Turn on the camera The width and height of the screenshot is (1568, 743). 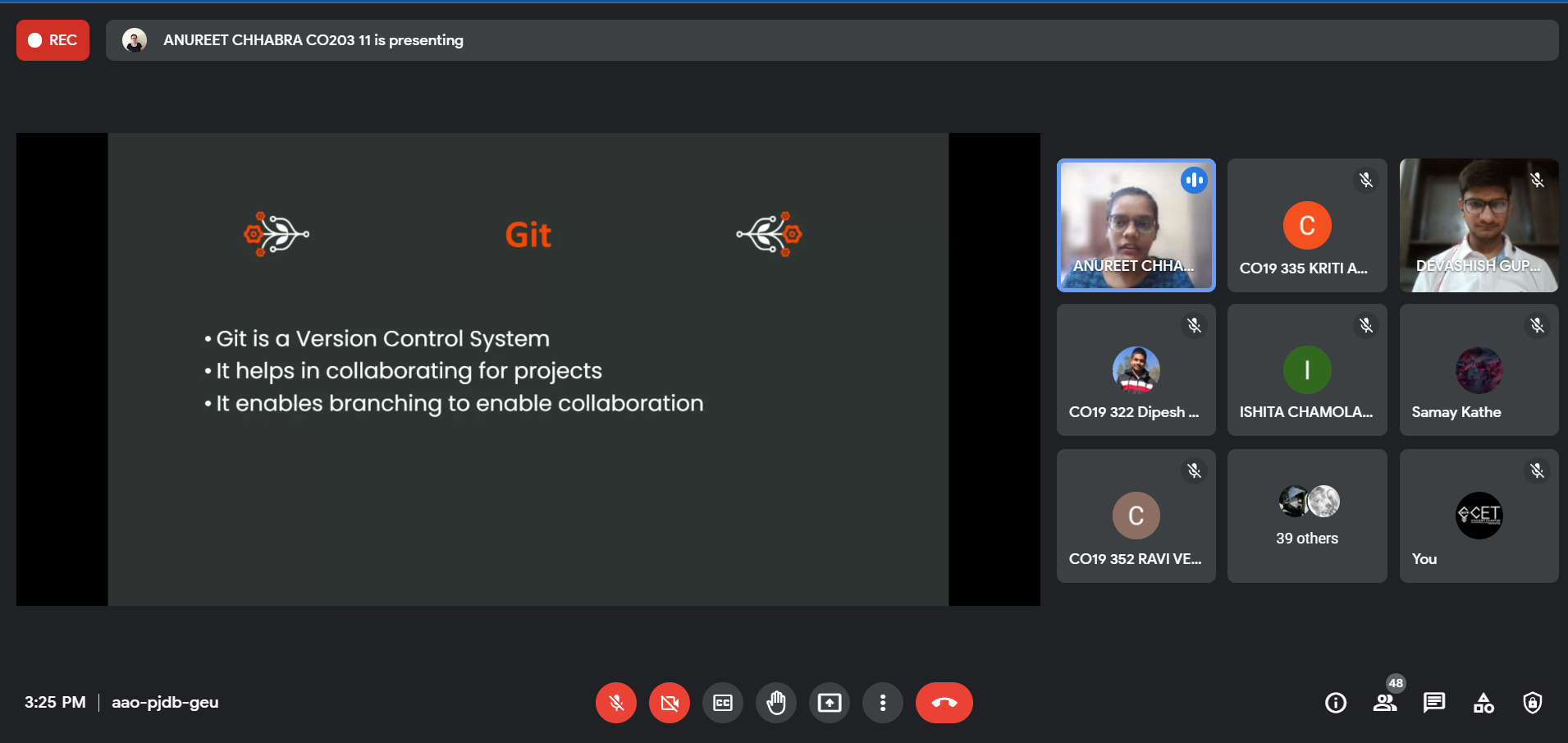(670, 703)
